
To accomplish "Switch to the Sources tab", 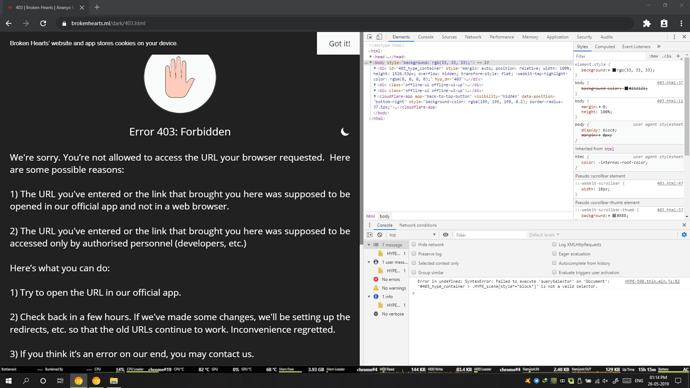I will point(449,37).
